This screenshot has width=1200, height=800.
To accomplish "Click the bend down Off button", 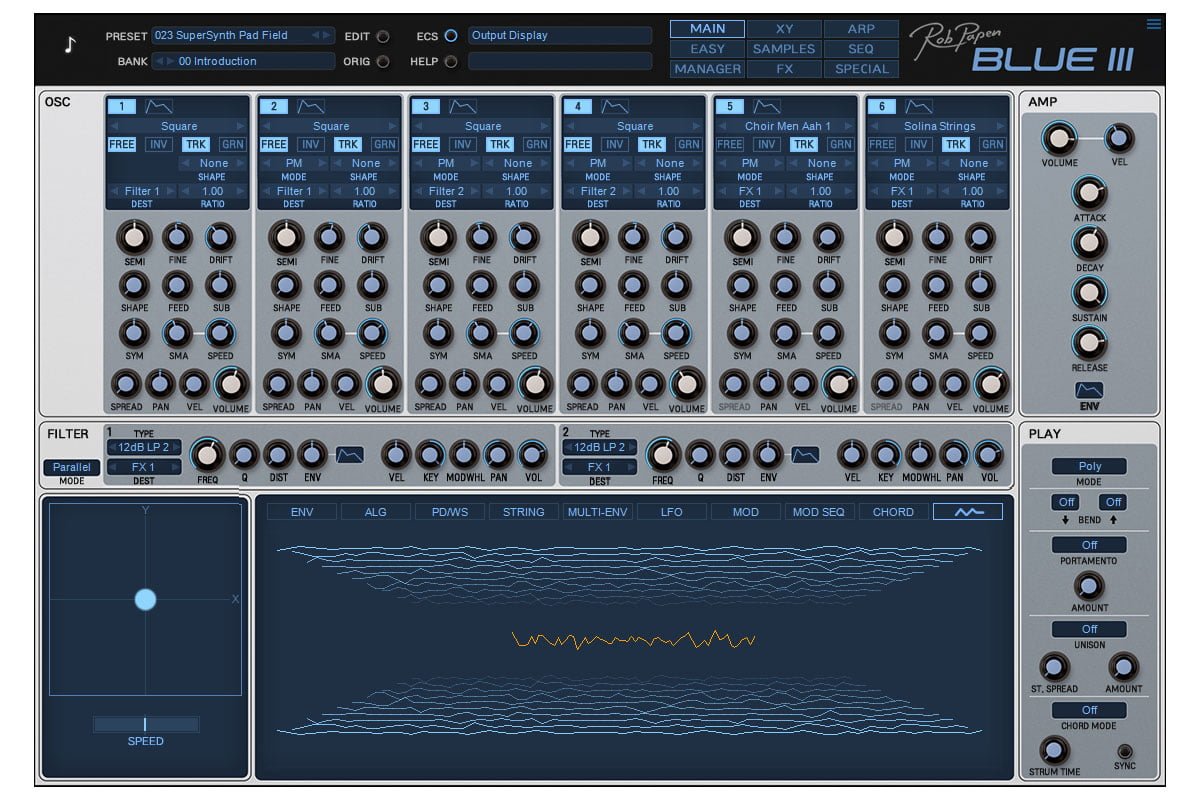I will pos(1065,502).
